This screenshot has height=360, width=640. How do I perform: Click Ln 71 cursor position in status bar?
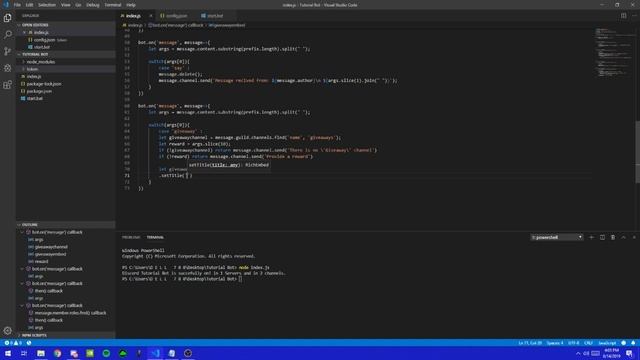[530, 343]
